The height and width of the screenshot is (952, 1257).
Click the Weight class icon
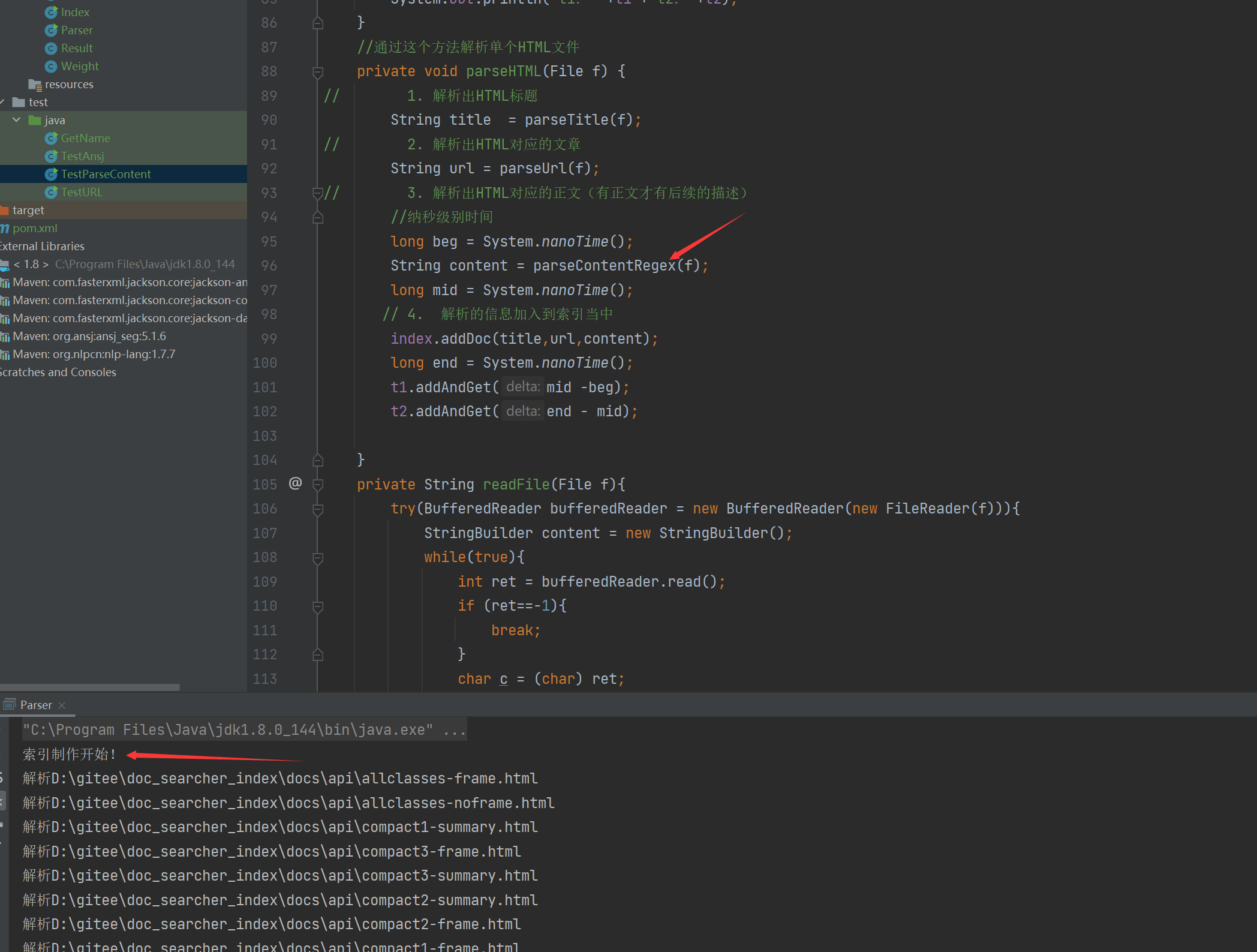pyautogui.click(x=51, y=66)
